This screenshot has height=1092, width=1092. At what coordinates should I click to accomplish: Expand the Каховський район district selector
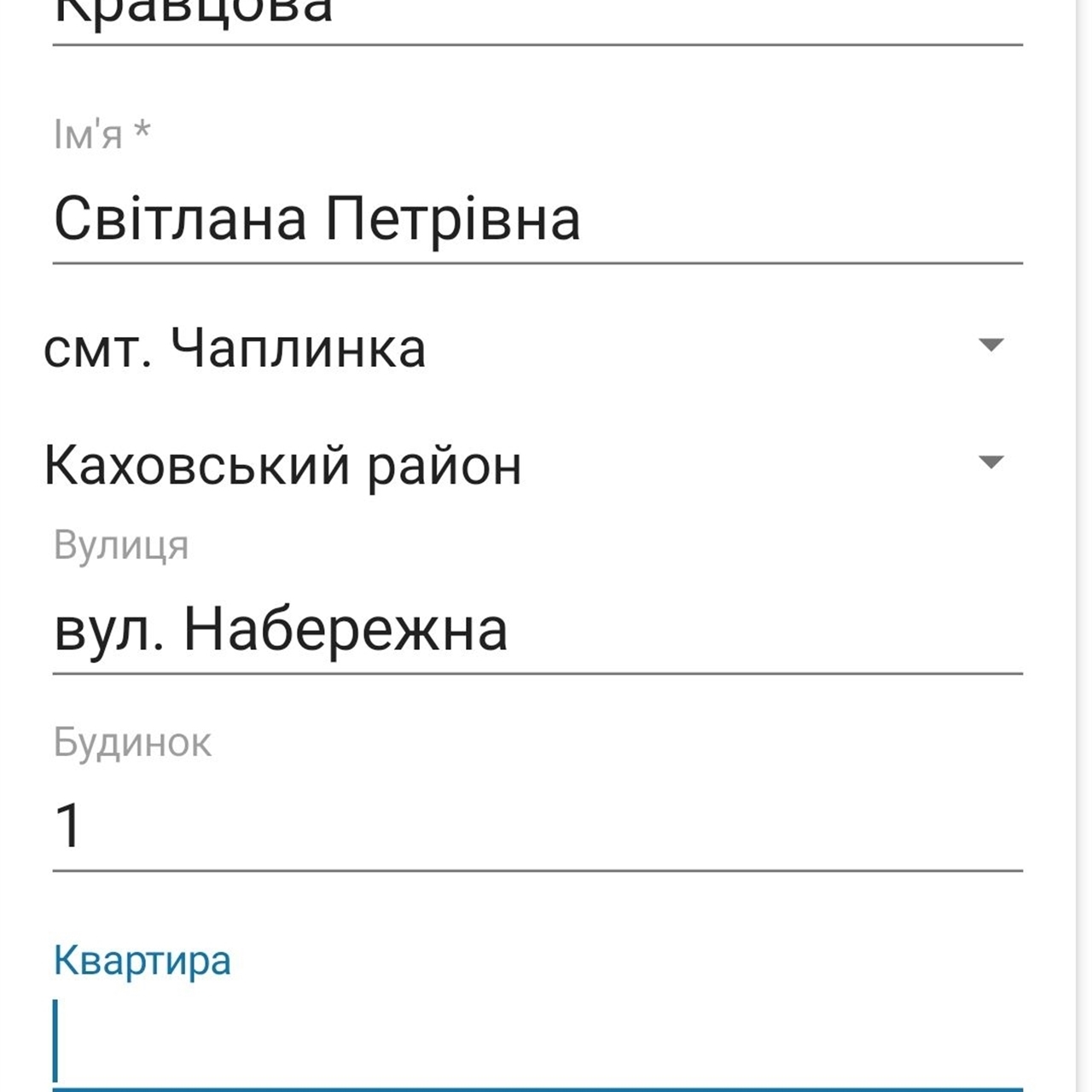pyautogui.click(x=282, y=466)
